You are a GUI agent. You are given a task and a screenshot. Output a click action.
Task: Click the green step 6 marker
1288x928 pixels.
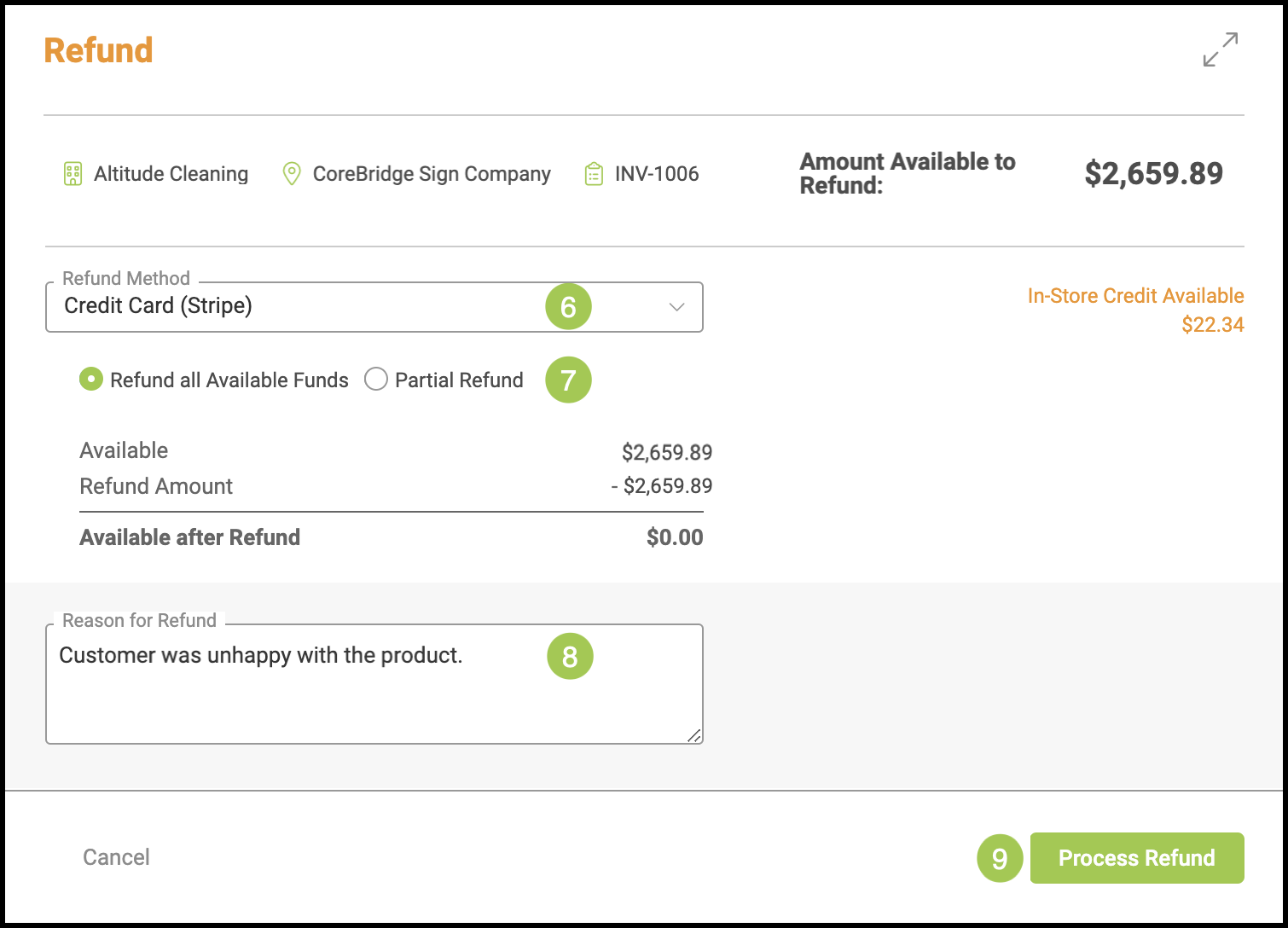[568, 307]
